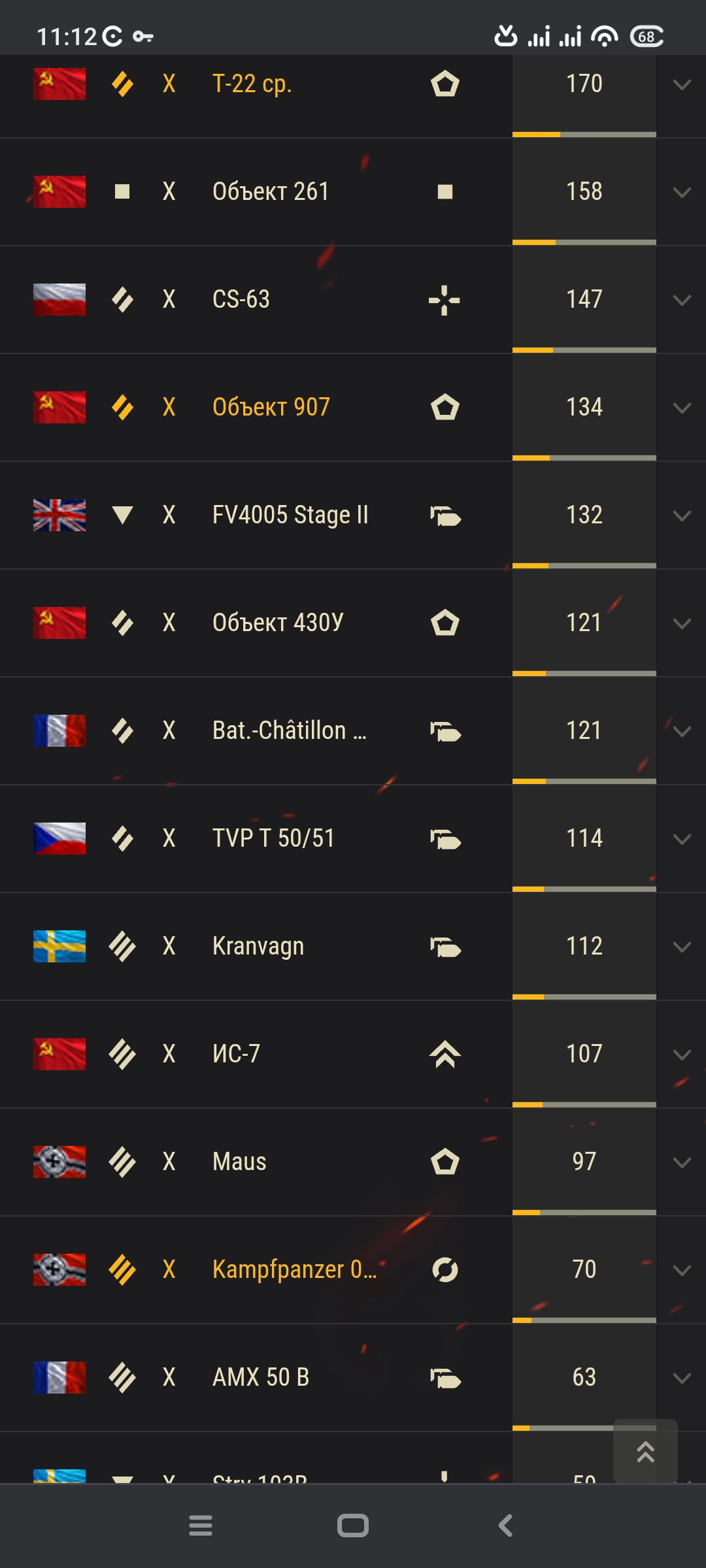This screenshot has width=706, height=1568.
Task: Open the Объект 907 tank entry
Action: 271,407
